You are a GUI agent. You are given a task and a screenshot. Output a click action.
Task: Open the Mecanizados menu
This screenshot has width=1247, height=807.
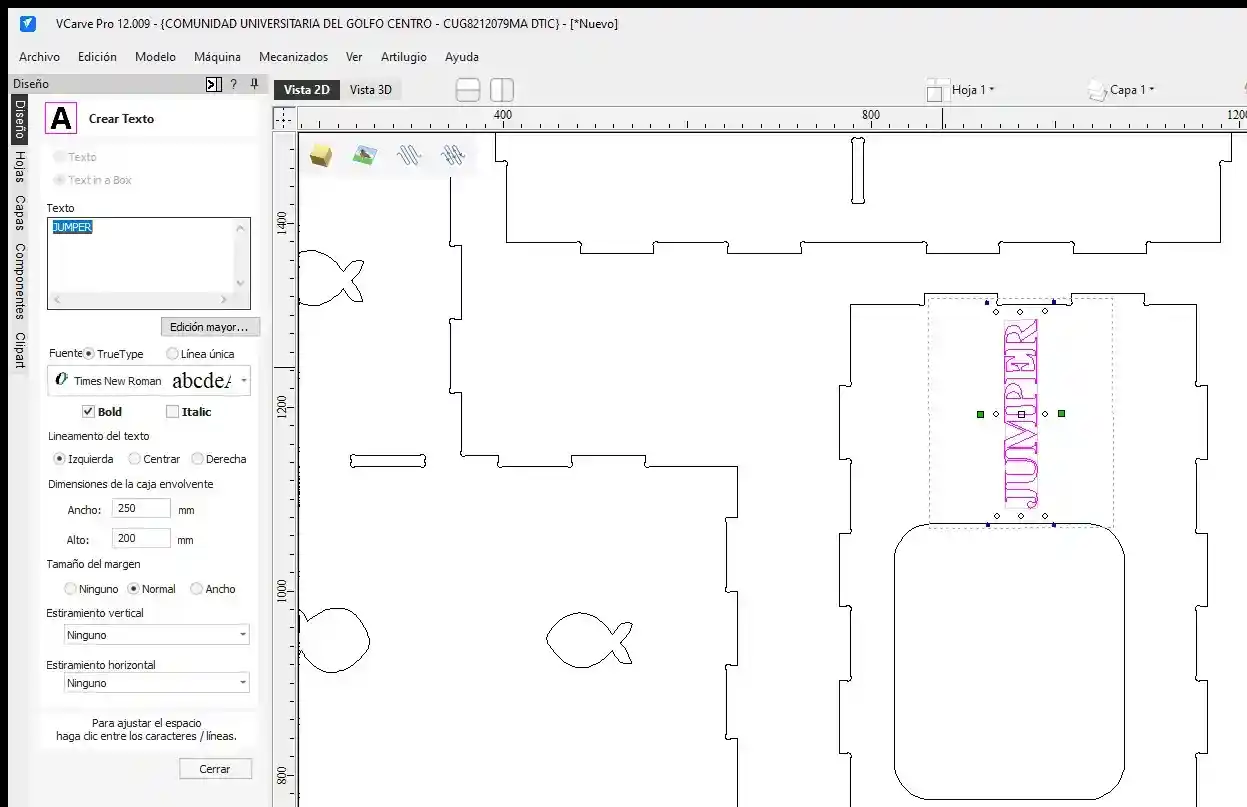[293, 57]
